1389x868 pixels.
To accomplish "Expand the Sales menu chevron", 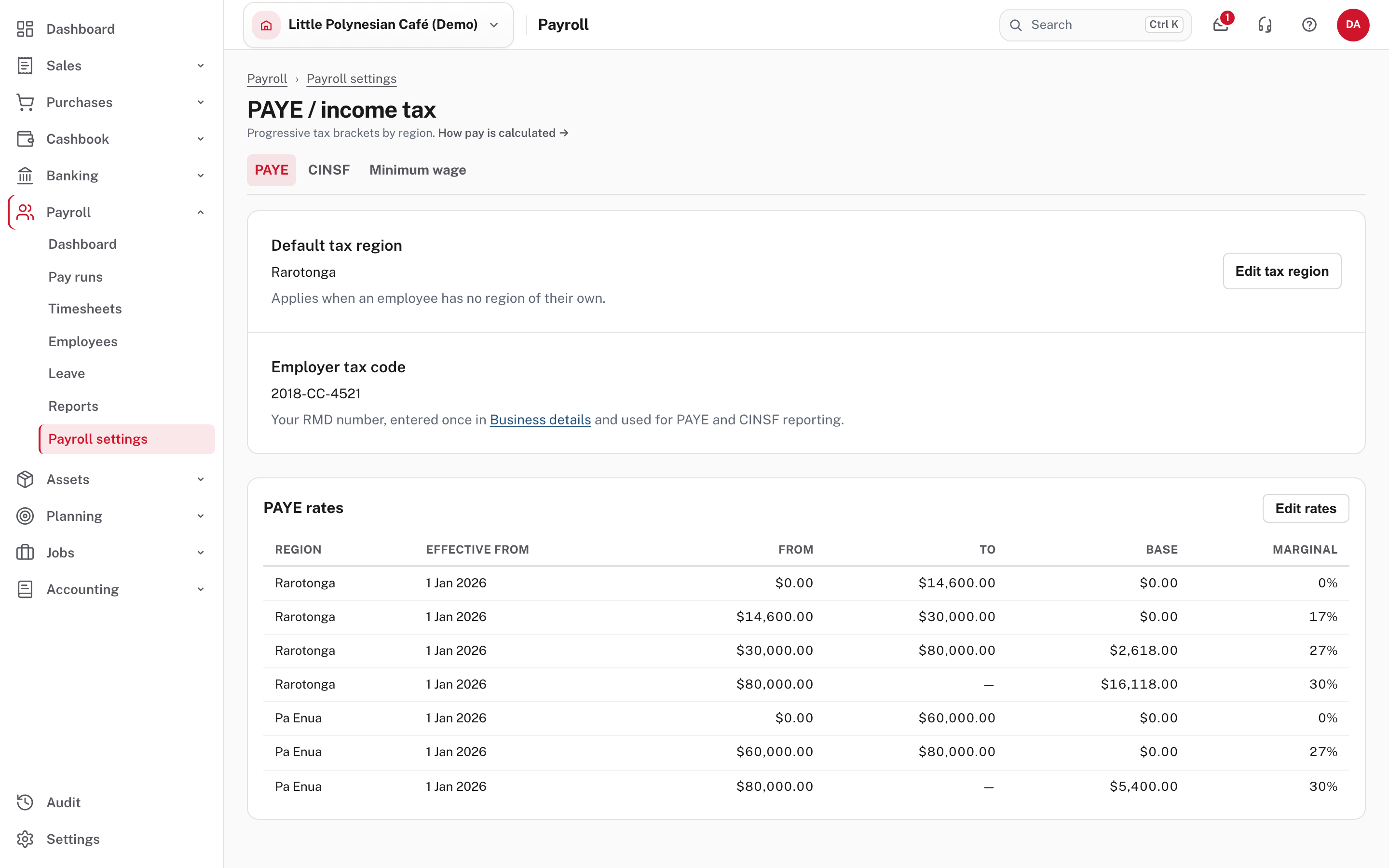I will pos(200,66).
